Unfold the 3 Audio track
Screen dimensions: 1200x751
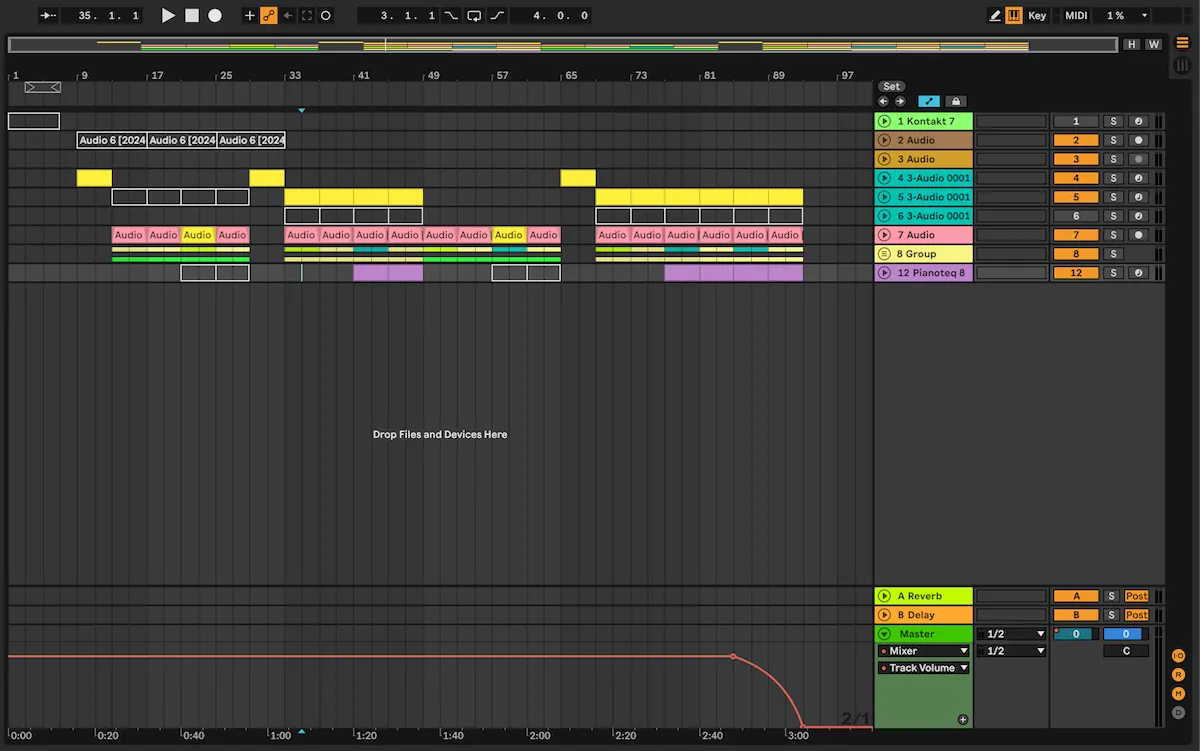pos(884,159)
